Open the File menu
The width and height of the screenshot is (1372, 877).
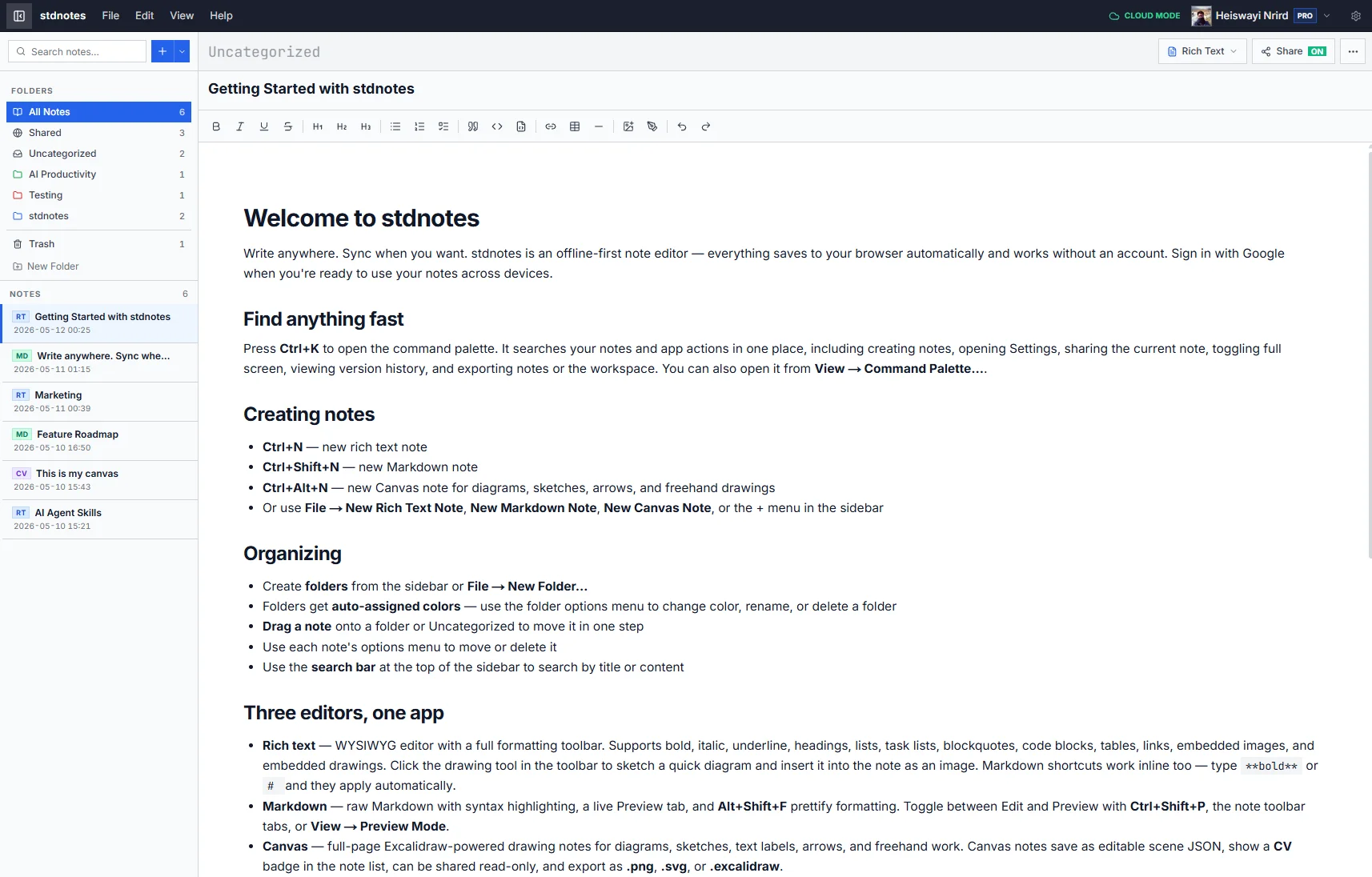click(x=110, y=16)
